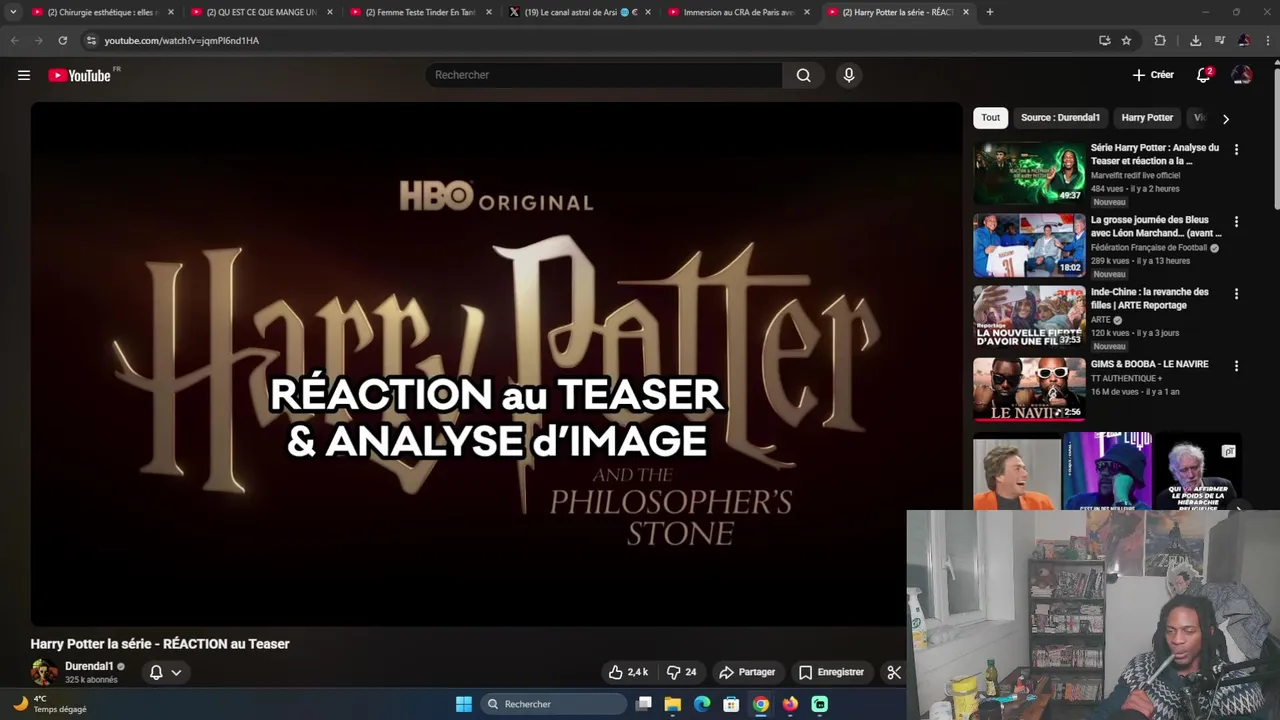Open Chrome profile avatar in toolbar
1280x720 pixels.
(1244, 40)
